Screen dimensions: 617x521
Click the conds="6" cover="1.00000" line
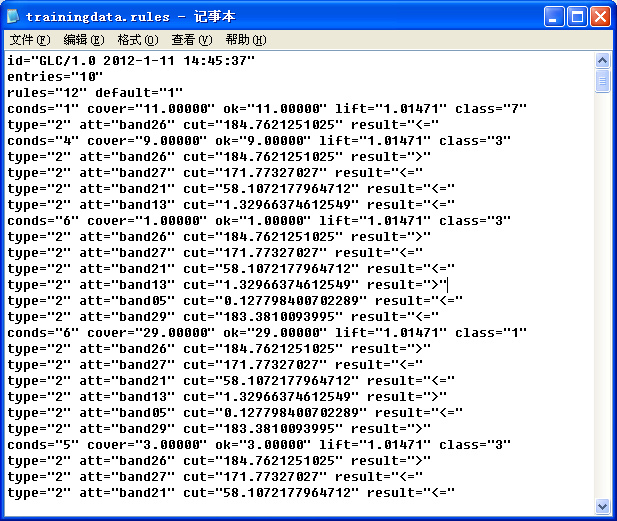point(259,221)
